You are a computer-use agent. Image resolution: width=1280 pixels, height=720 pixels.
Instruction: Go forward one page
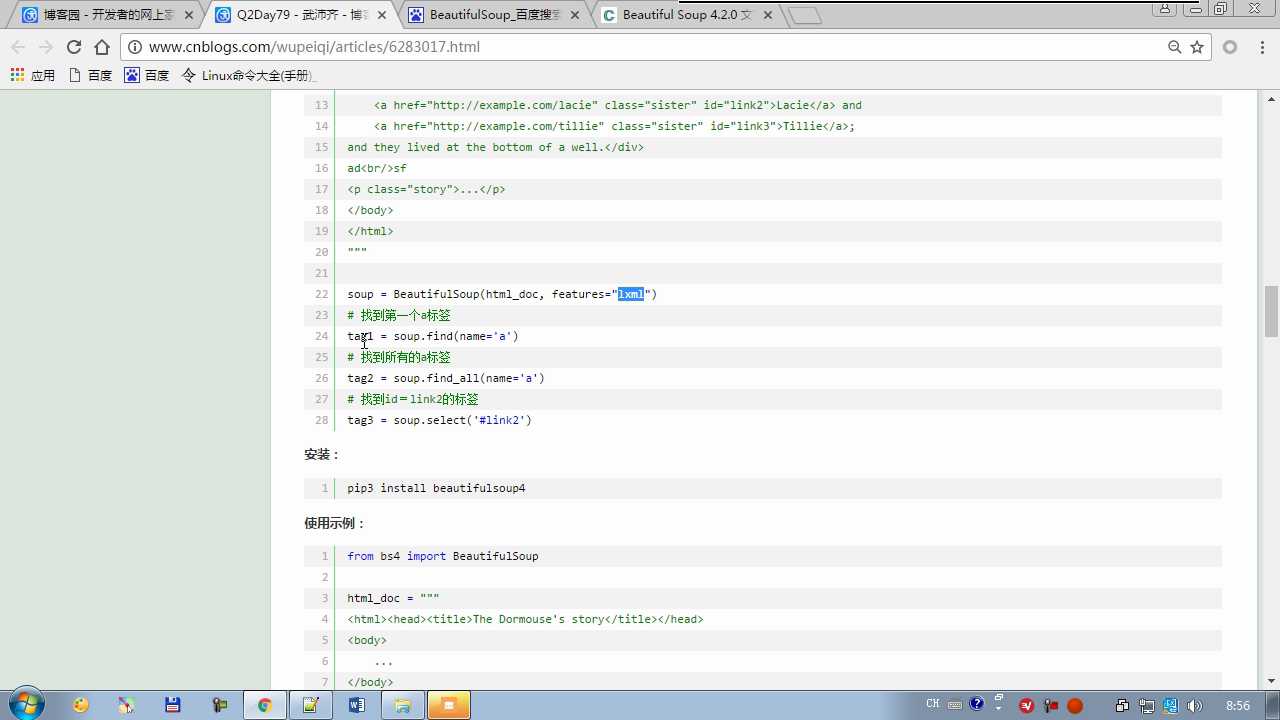click(45, 47)
